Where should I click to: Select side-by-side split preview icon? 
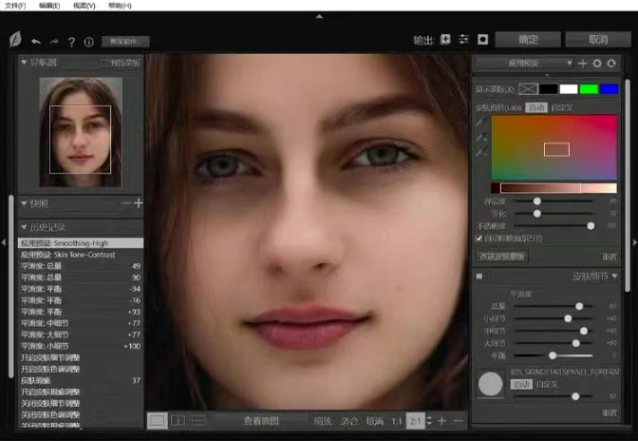tap(178, 421)
